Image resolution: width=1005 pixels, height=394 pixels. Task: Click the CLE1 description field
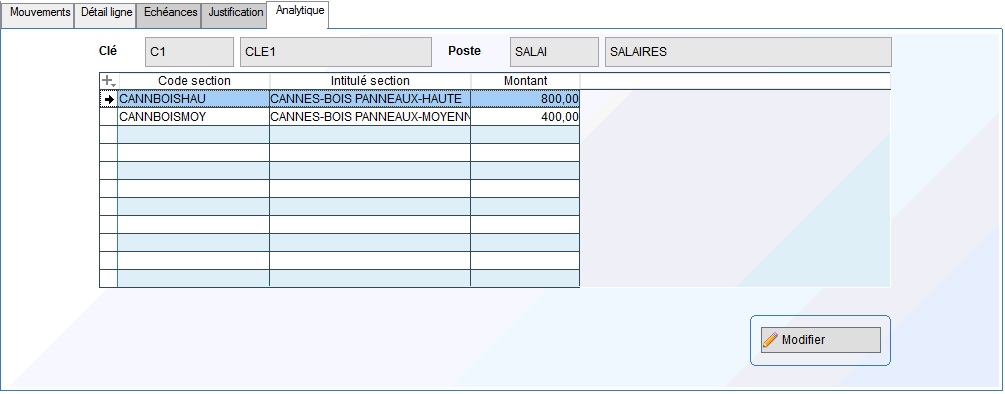click(336, 52)
